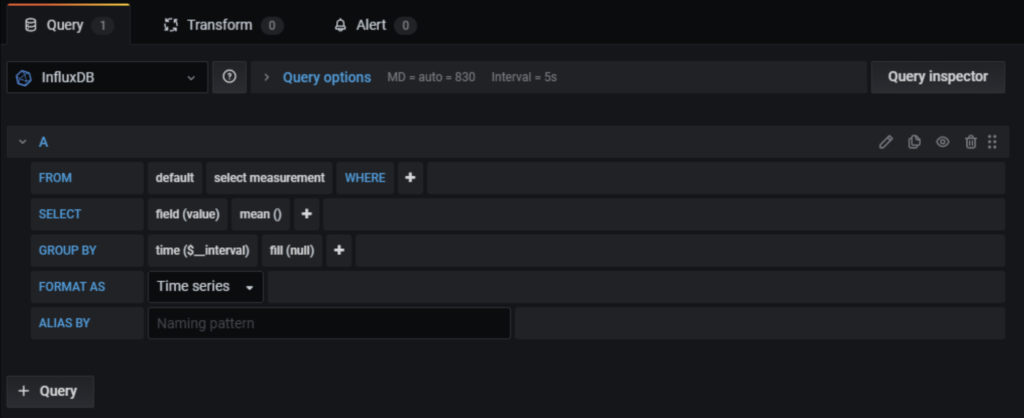Switch to the Transform tab

point(222,25)
